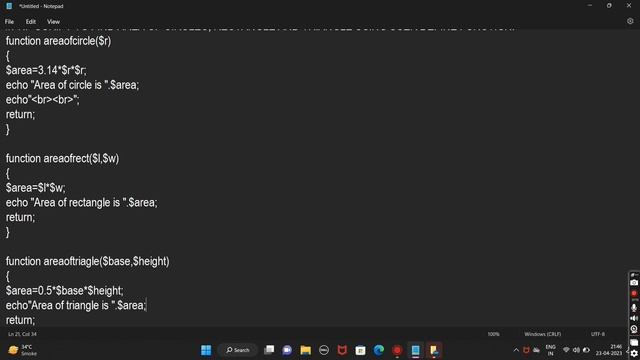The width and height of the screenshot is (640, 360).
Task: Click line '$area=3.14*$r*$r;'
Action: pos(46,71)
